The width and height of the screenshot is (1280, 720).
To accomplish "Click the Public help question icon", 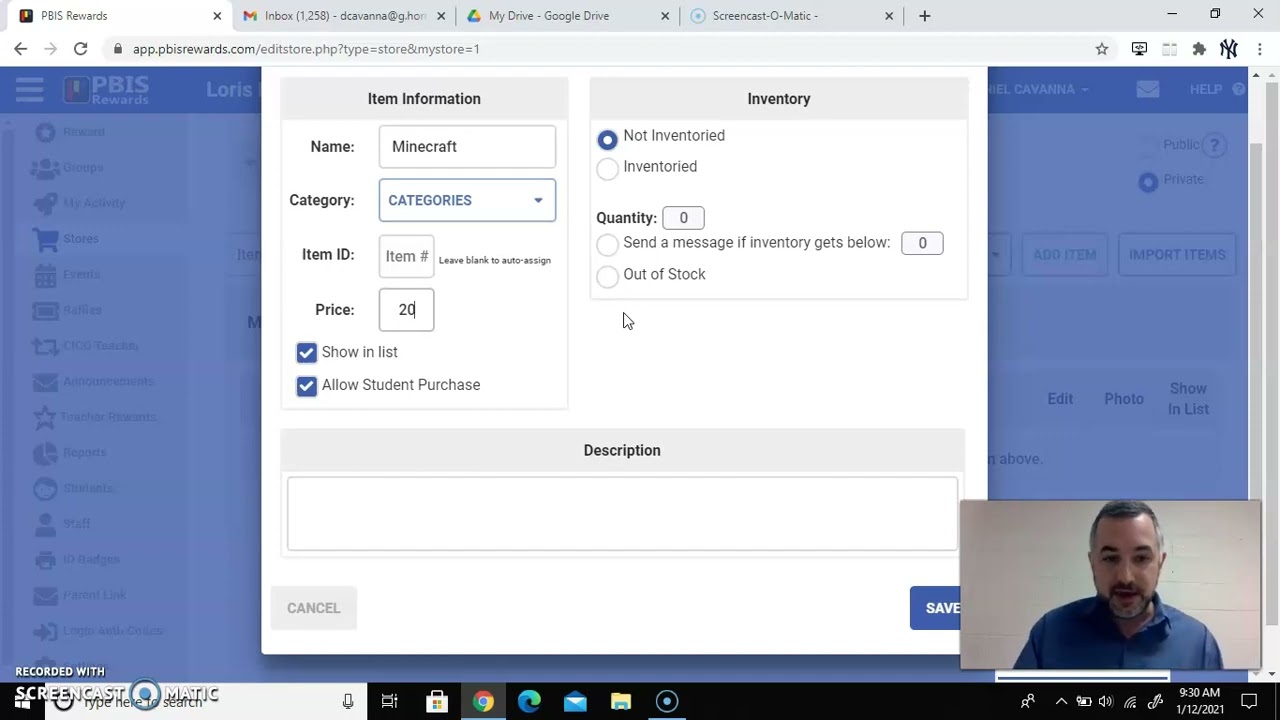I will coord(1214,146).
